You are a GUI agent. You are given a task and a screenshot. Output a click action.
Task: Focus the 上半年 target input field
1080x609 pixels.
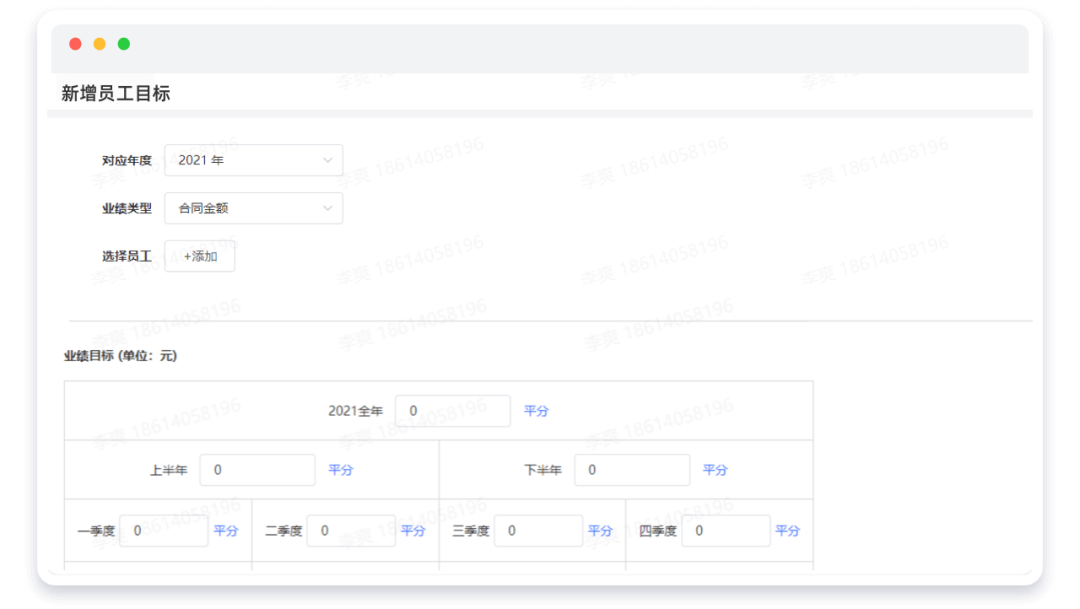(x=258, y=470)
